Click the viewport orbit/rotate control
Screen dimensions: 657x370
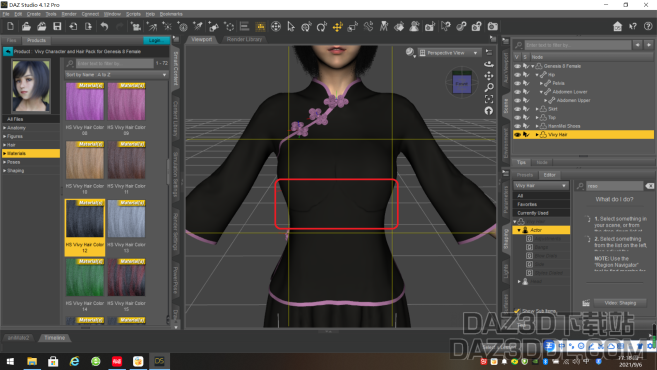[x=489, y=64]
